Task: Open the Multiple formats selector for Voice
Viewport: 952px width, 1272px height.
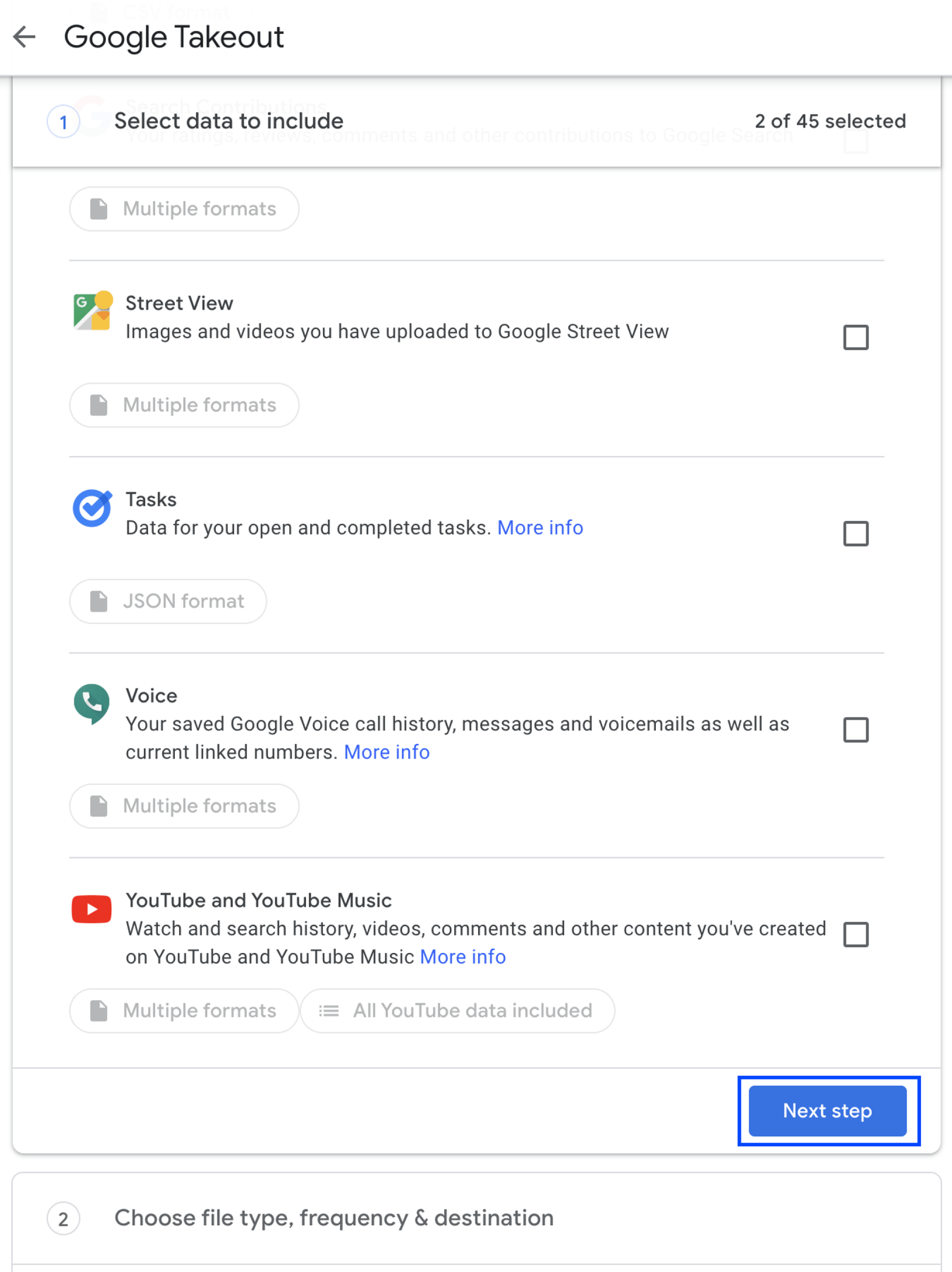Action: [183, 806]
